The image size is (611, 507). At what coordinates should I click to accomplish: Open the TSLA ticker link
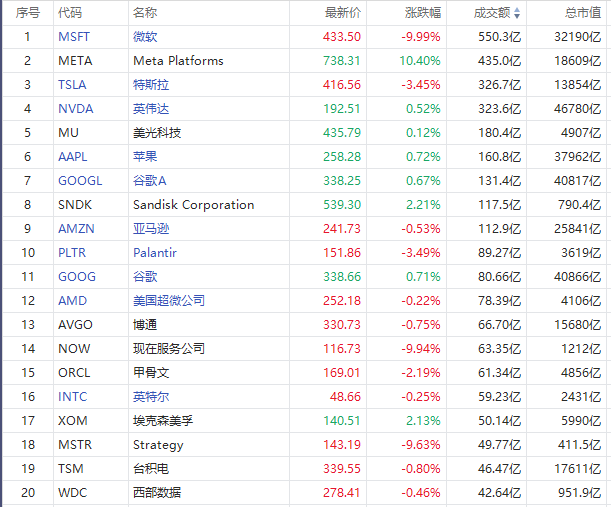pyautogui.click(x=72, y=85)
